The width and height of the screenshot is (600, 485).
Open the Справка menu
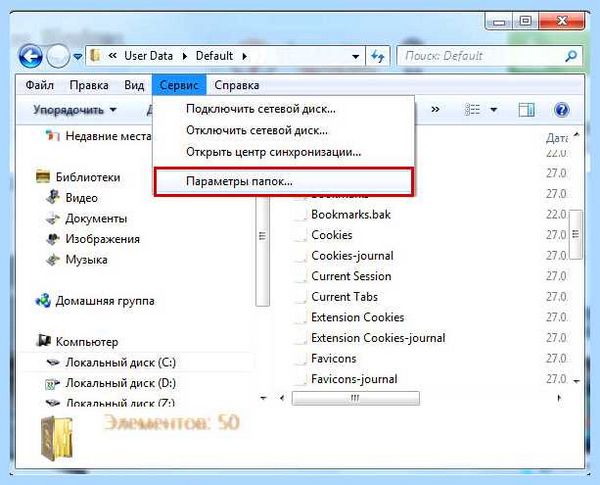pyautogui.click(x=236, y=85)
